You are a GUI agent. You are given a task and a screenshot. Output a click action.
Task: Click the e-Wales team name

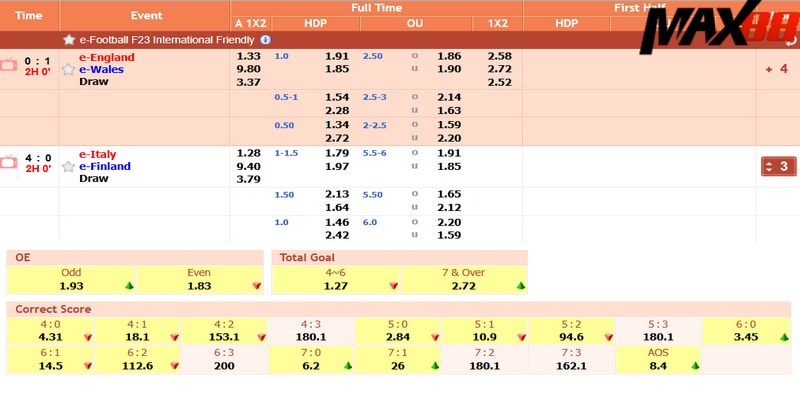tap(102, 69)
